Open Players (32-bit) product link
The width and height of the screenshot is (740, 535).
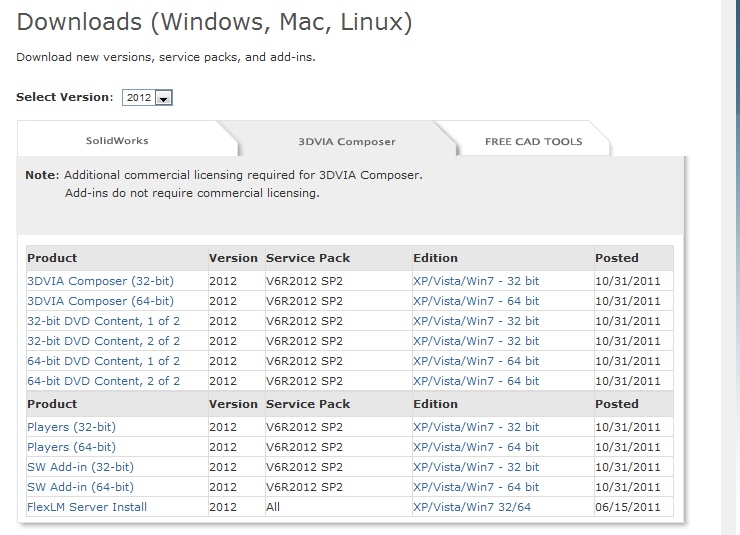(x=71, y=427)
